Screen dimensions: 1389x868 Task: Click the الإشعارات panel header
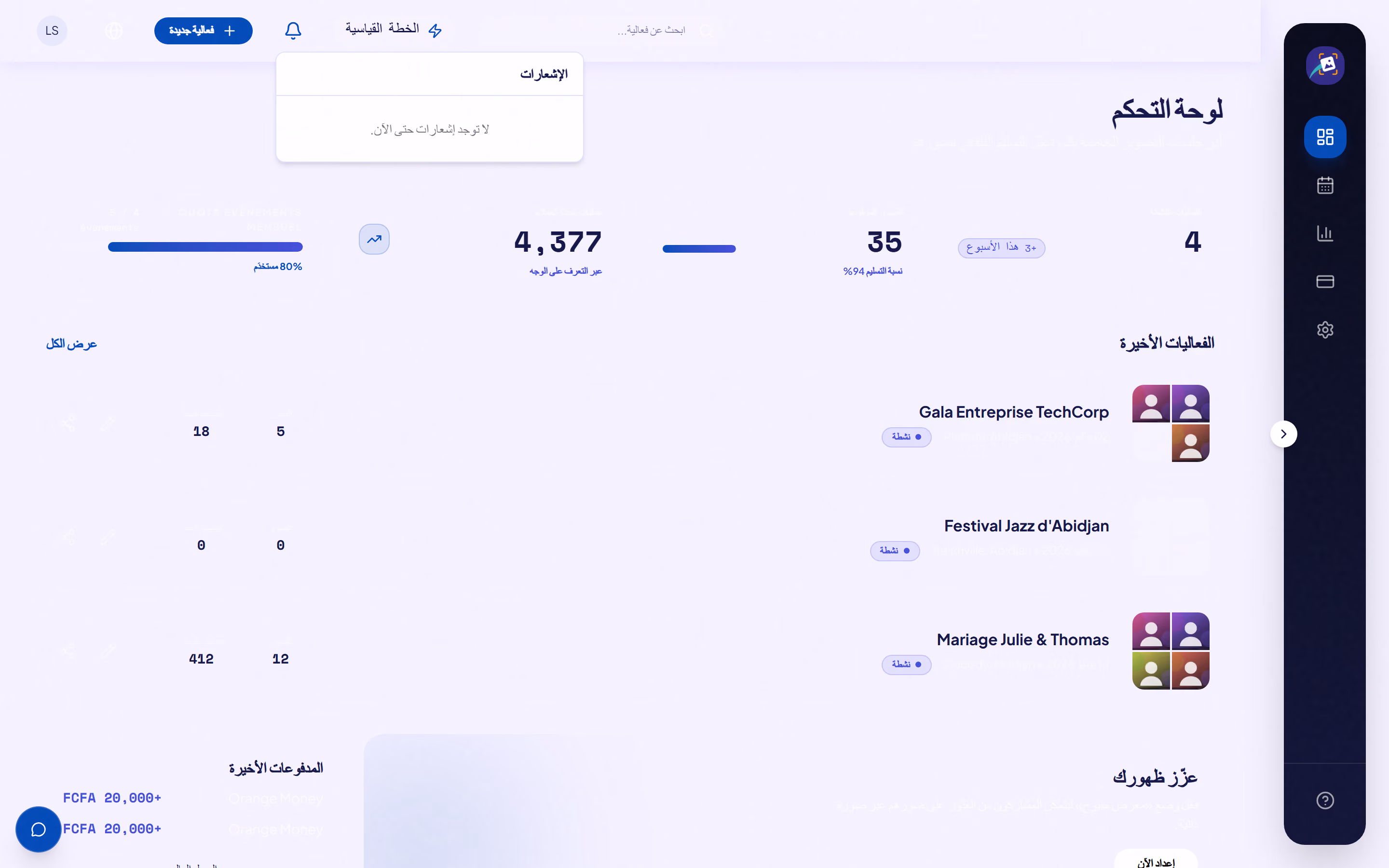[544, 74]
